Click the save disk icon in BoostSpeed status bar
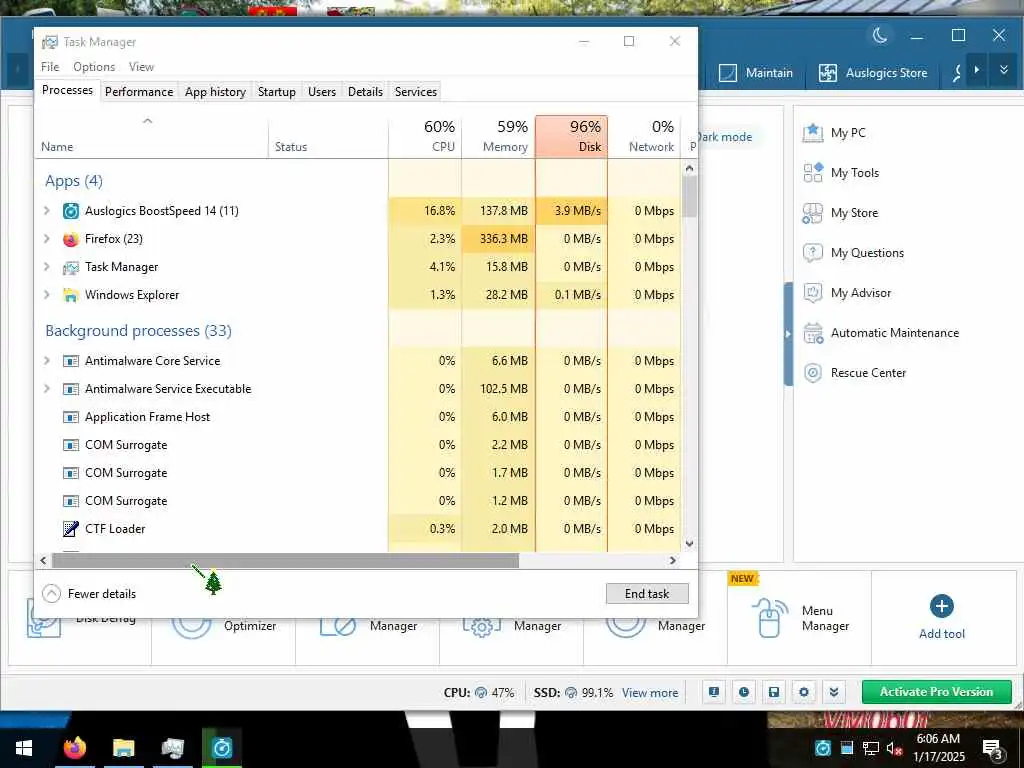Screen dimensions: 1024x768 774,692
